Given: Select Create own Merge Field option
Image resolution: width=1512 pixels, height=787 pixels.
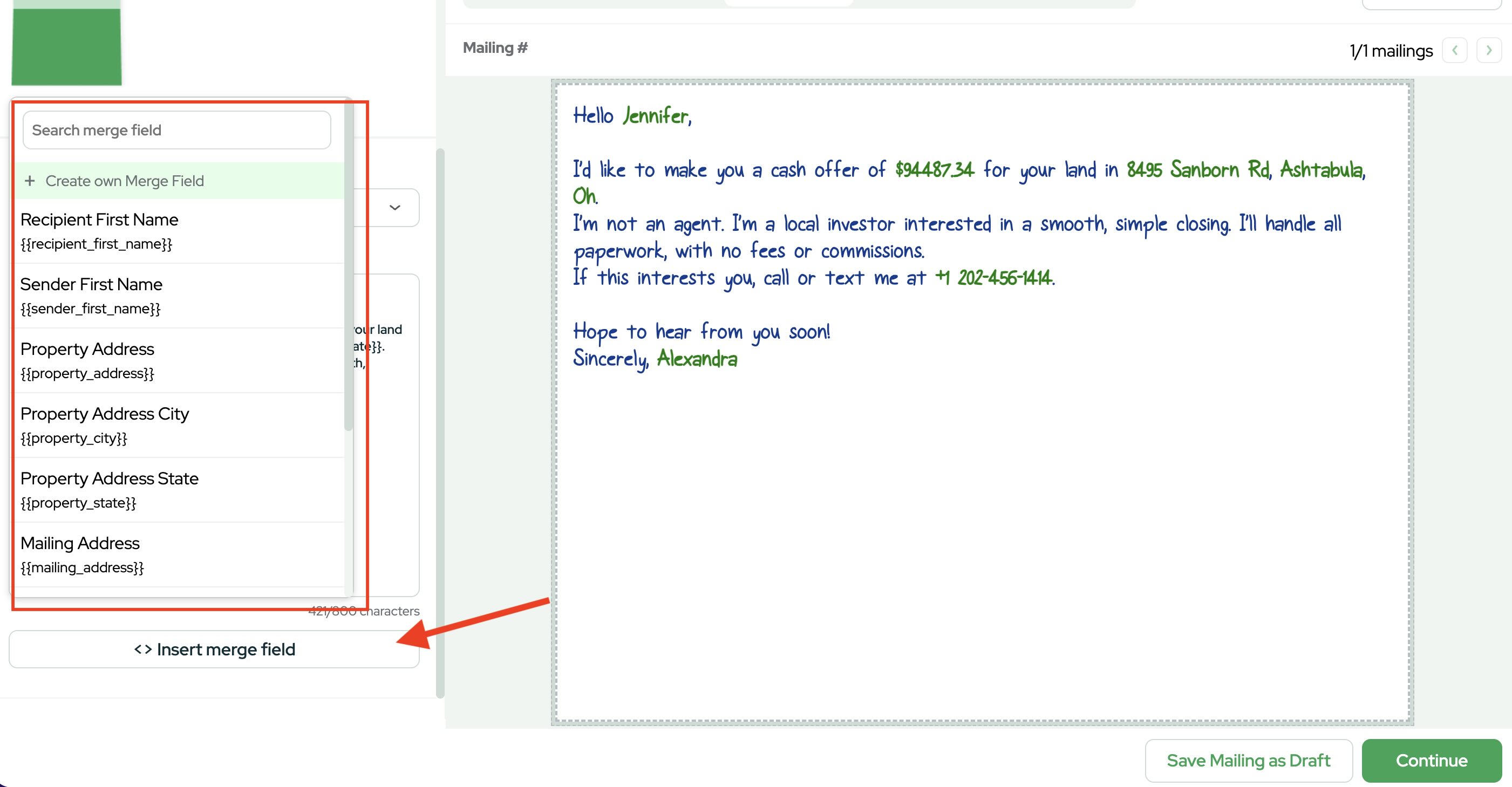Looking at the screenshot, I should (125, 181).
